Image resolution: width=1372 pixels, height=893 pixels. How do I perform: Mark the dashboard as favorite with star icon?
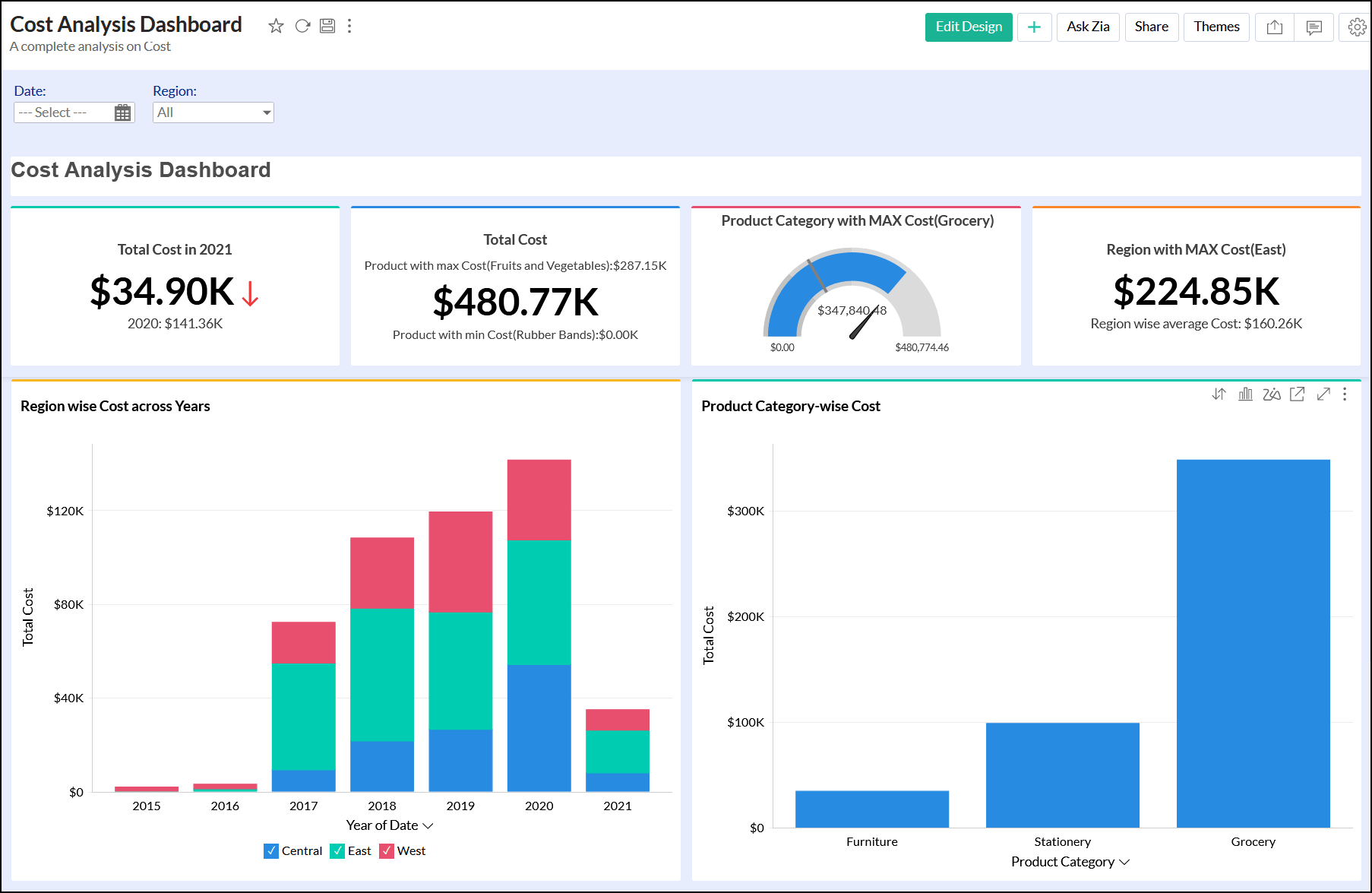tap(276, 25)
